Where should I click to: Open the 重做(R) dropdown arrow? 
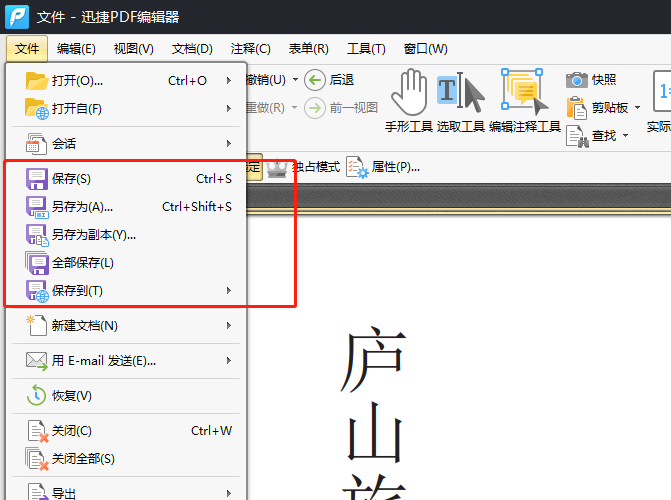point(294,107)
